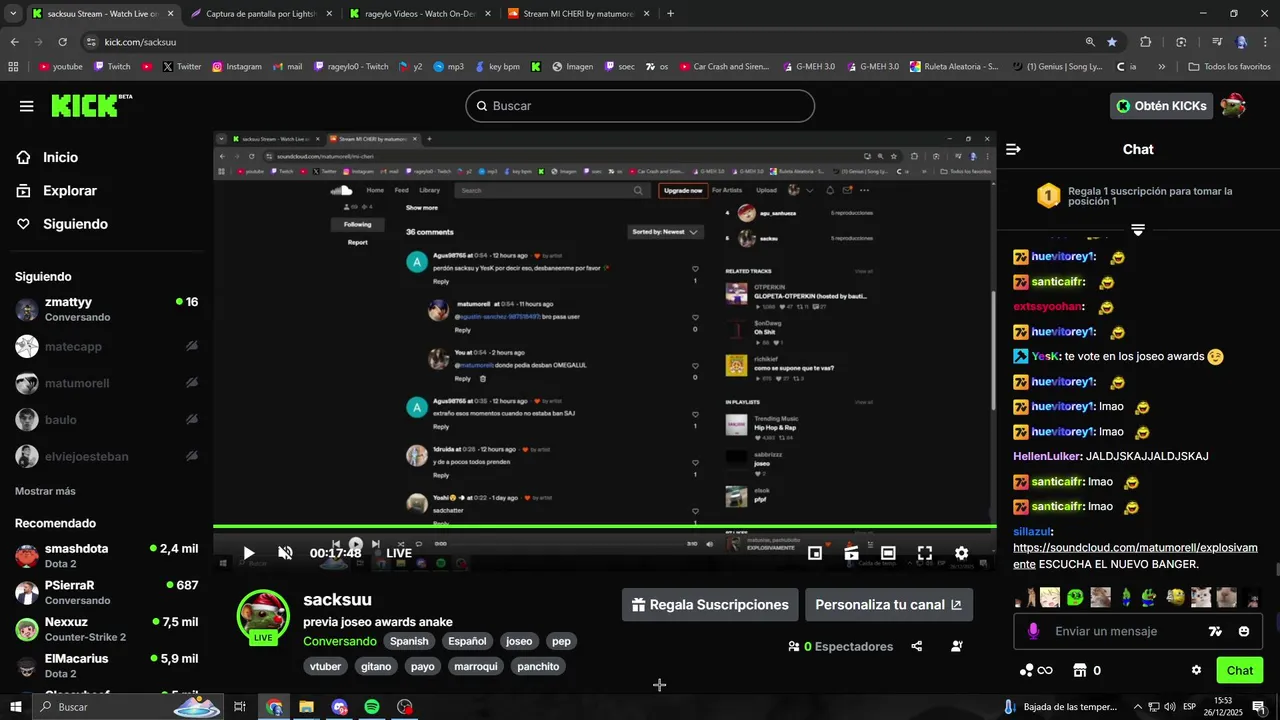
Task: Open smashdota recommended channel
Action: pyautogui.click(x=106, y=556)
